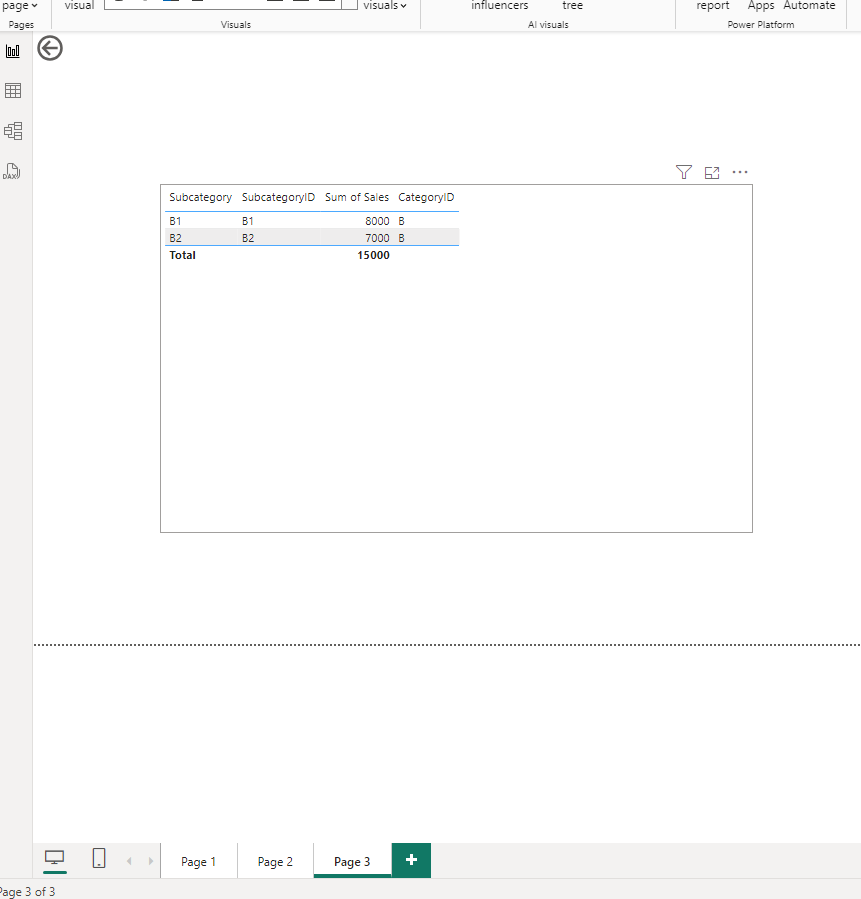Screen dimensions: 861x899
Task: Show filters affecting this visual
Action: click(683, 172)
